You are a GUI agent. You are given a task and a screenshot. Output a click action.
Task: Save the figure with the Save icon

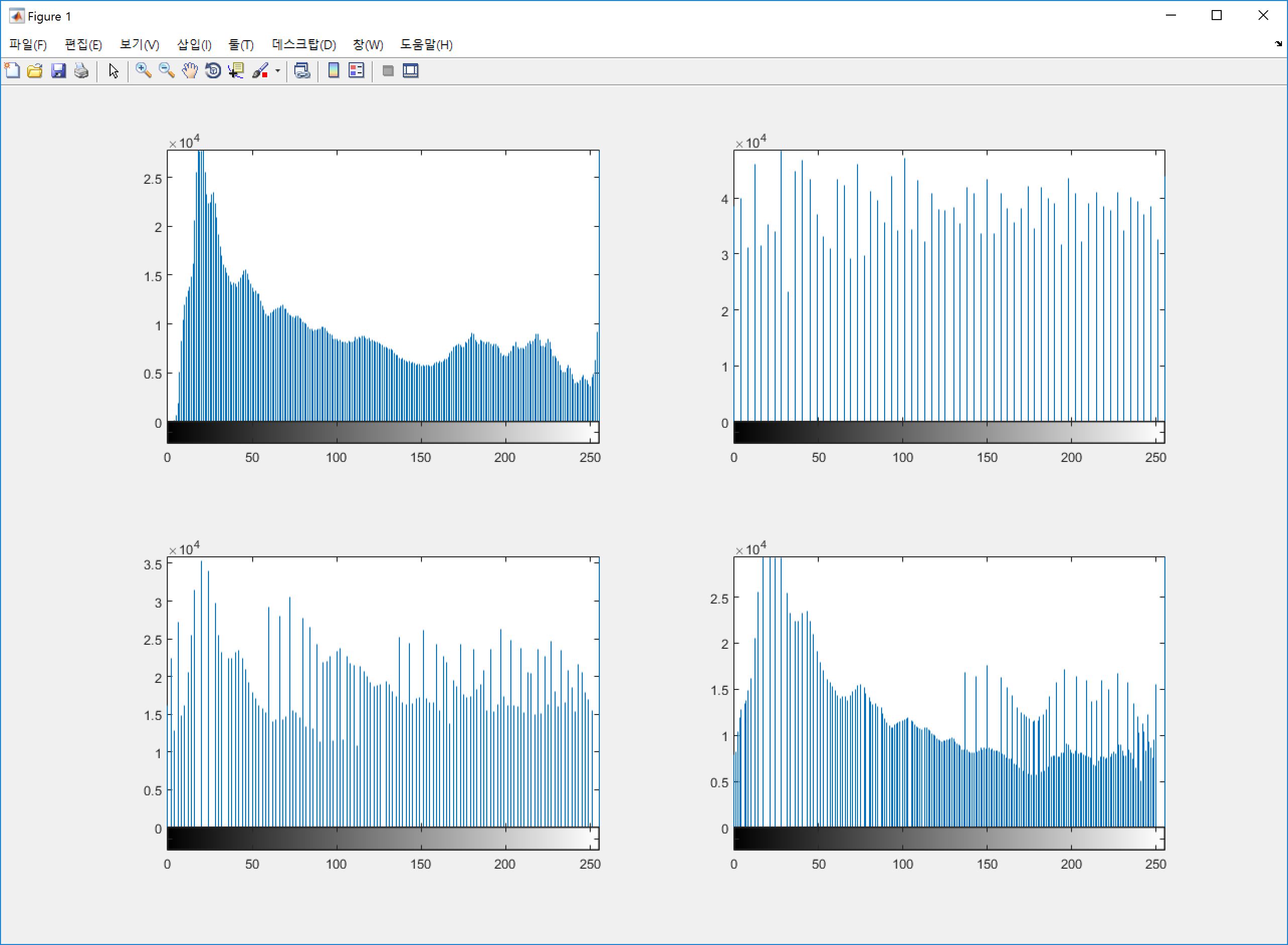point(58,71)
